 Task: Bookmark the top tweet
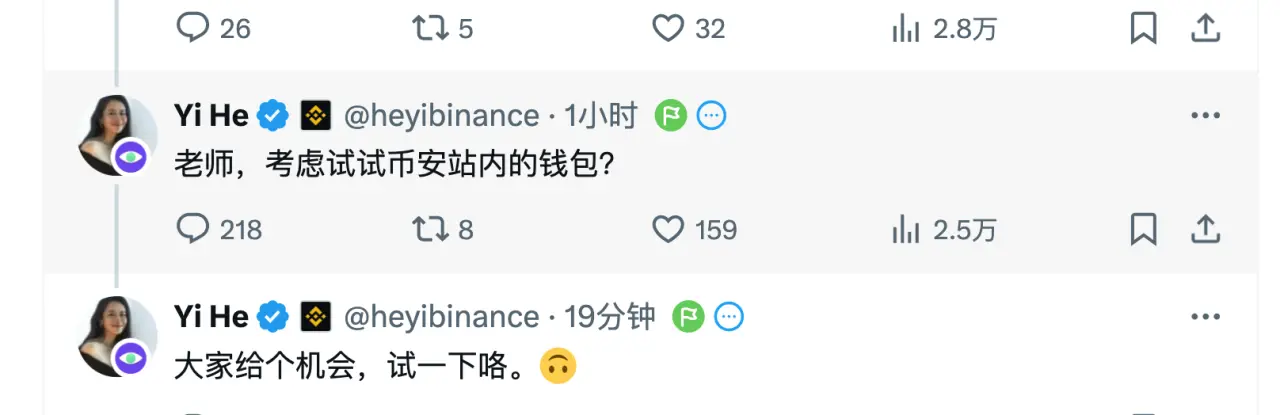pos(1143,29)
